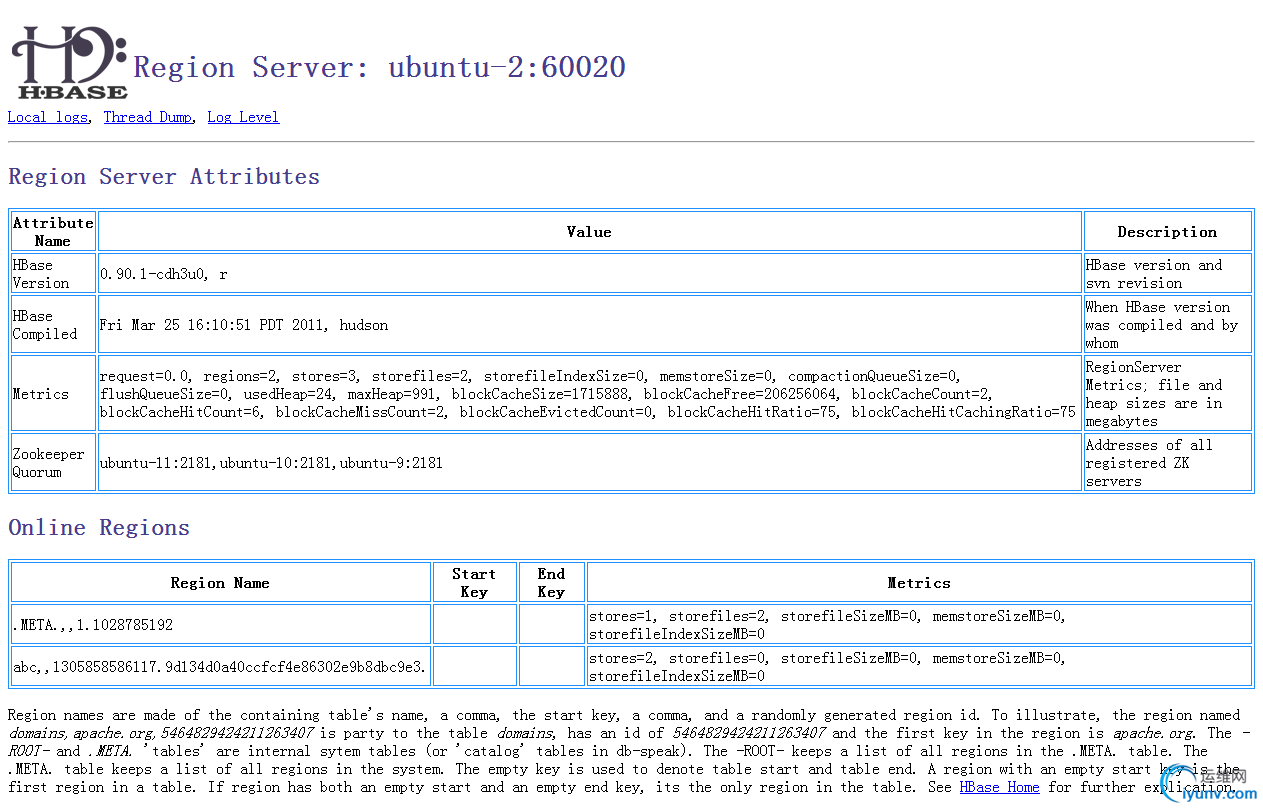This screenshot has width=1263, height=810.
Task: Select the Metrics attribute name cell
Action: click(x=53, y=393)
